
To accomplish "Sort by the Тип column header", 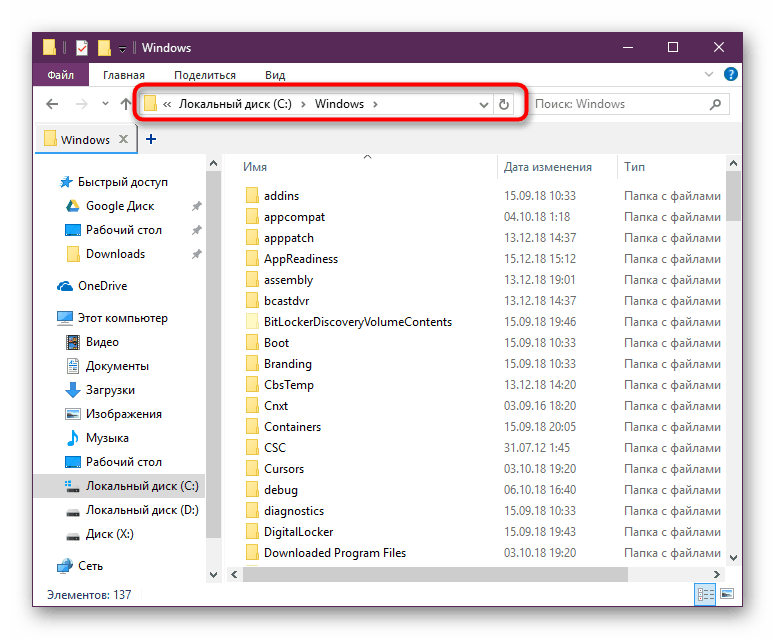I will click(634, 167).
